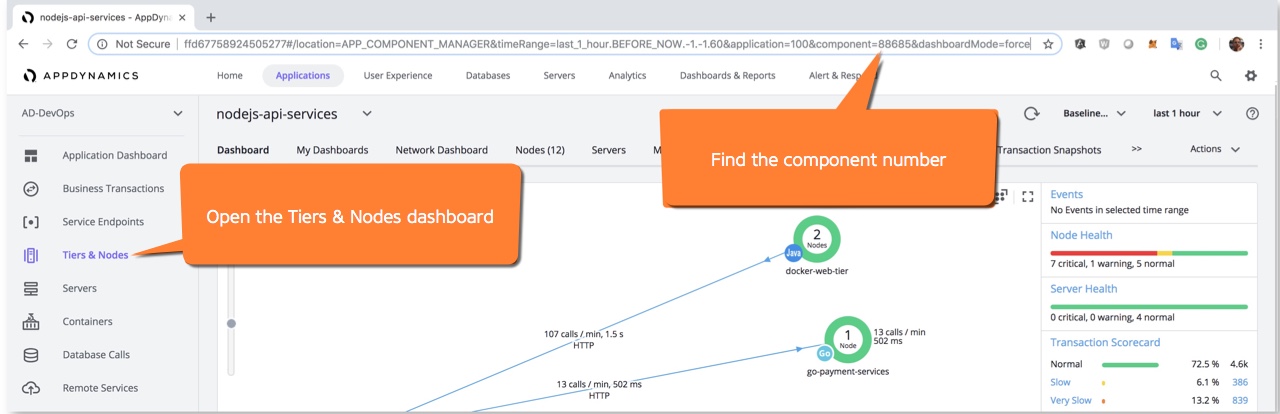Click the Java badge on docker-web-tier
This screenshot has height=414, width=1280.
pos(793,253)
